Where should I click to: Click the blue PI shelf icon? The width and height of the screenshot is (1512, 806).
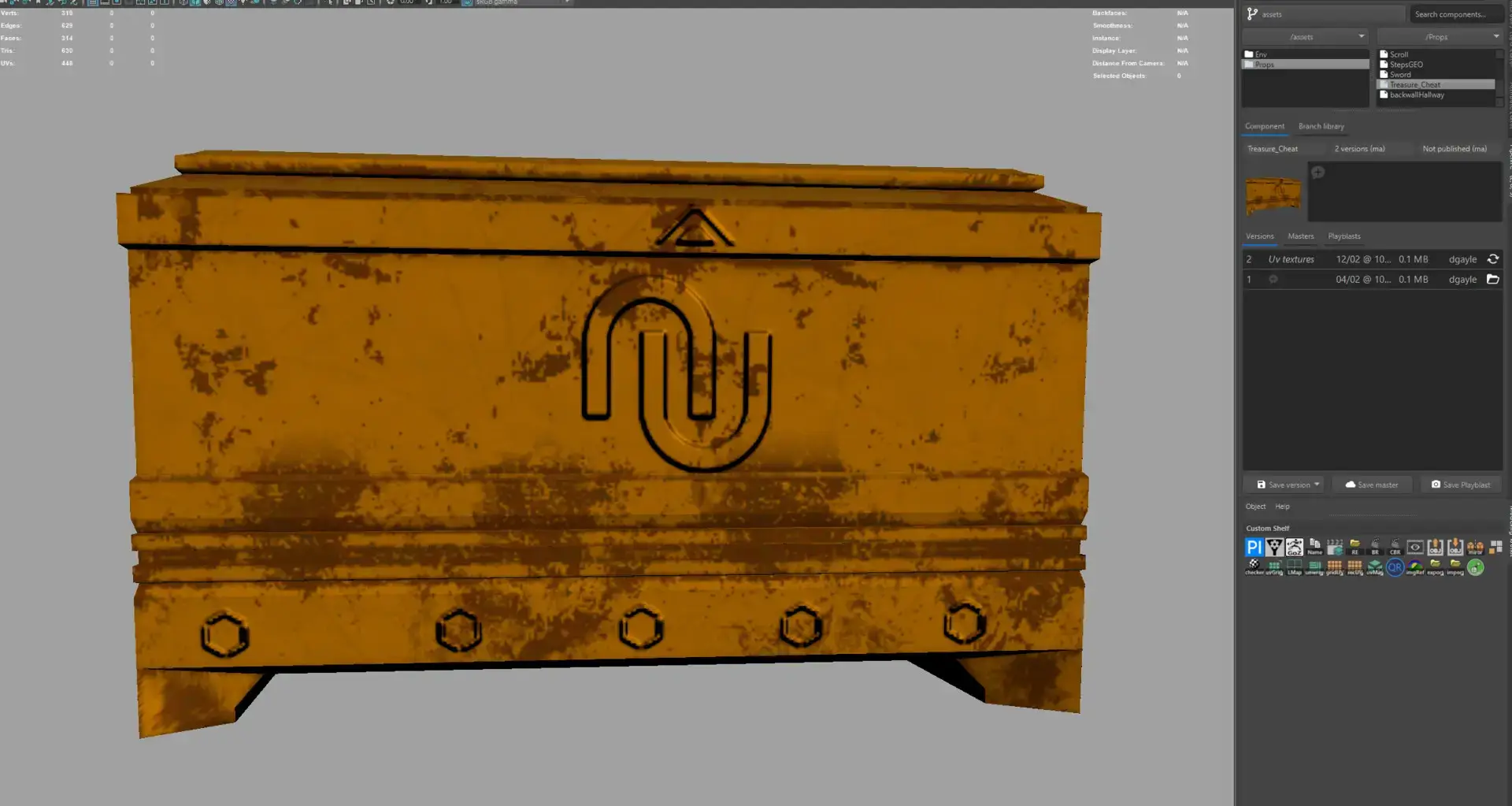tap(1254, 547)
